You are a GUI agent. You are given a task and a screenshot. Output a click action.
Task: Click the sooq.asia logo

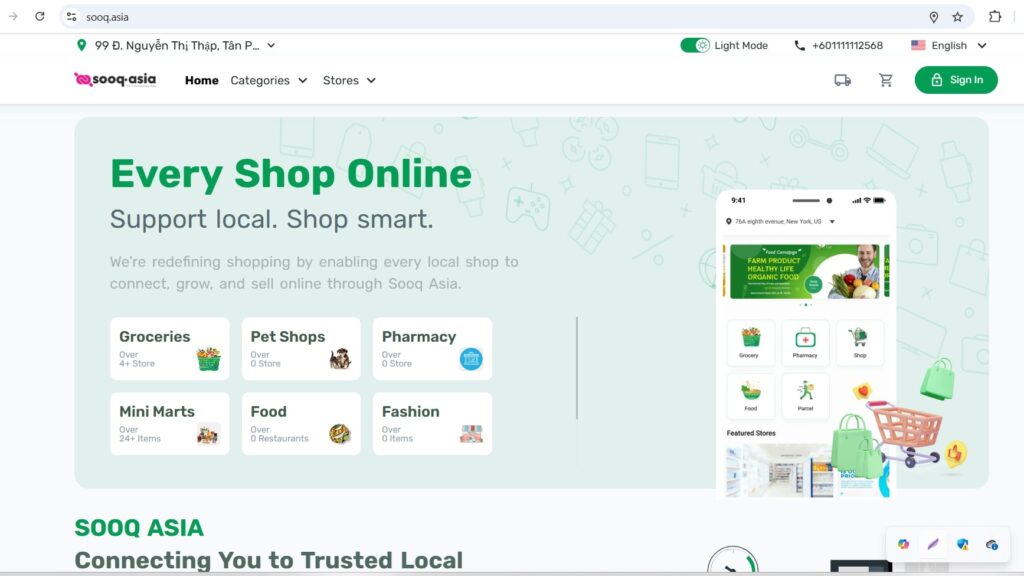pyautogui.click(x=115, y=80)
